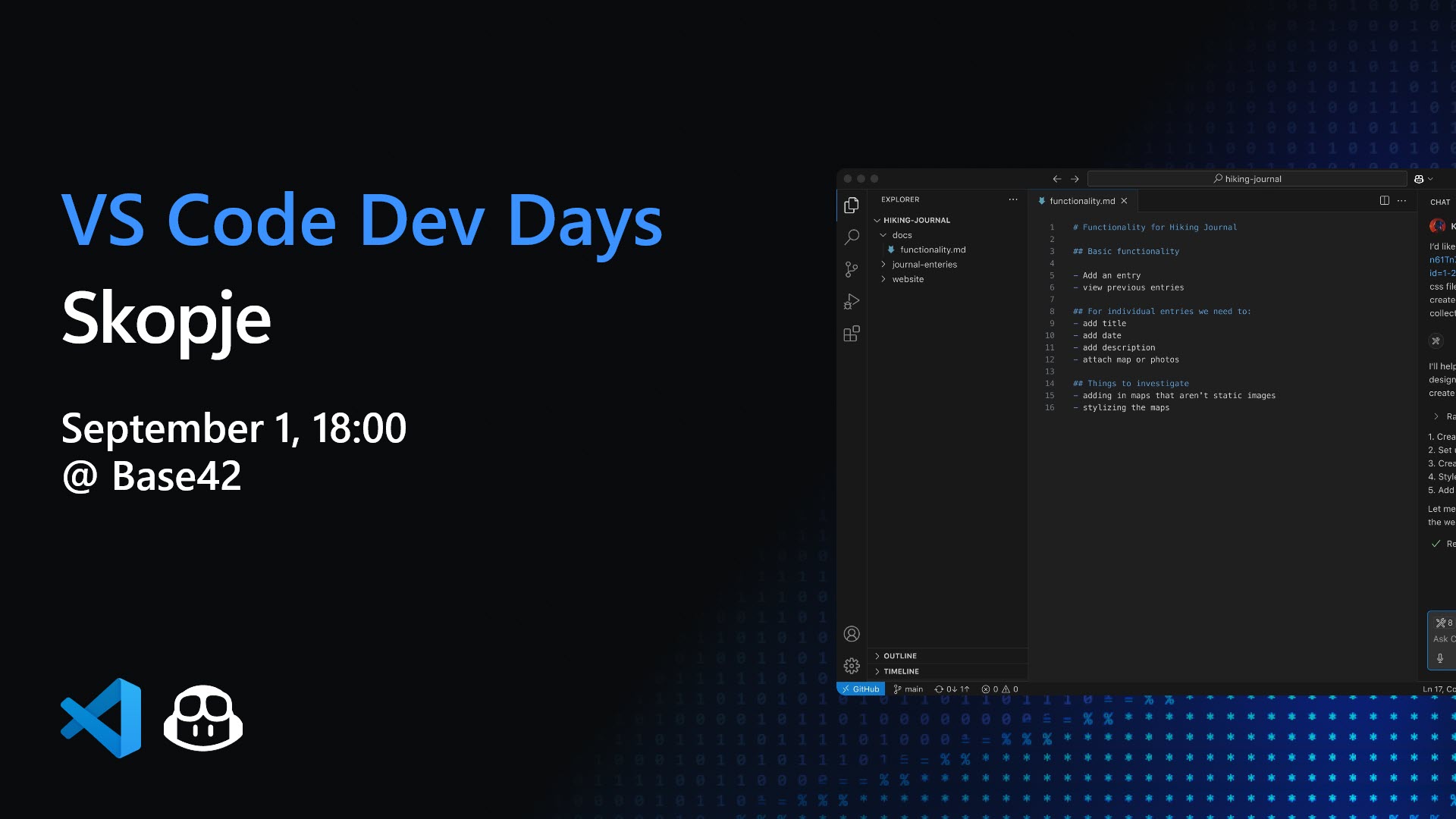1456x819 pixels.
Task: Open the Copilot menu chevron in title bar
Action: pos(1430,179)
